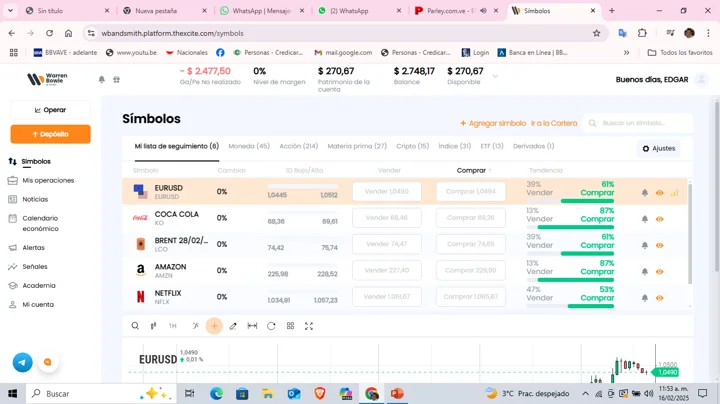Toggle watchlist eye for COCA COLA
Image resolution: width=720 pixels, height=404 pixels.
[x=660, y=219]
